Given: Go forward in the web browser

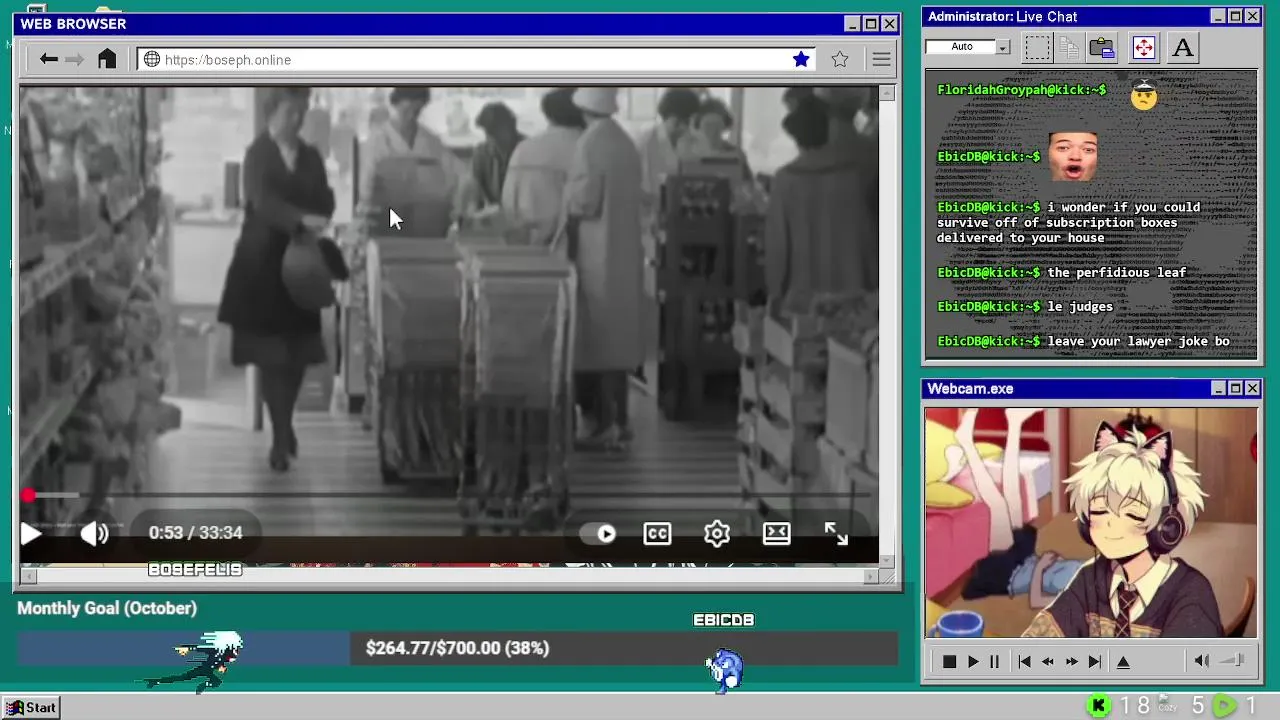Looking at the screenshot, I should [x=75, y=60].
